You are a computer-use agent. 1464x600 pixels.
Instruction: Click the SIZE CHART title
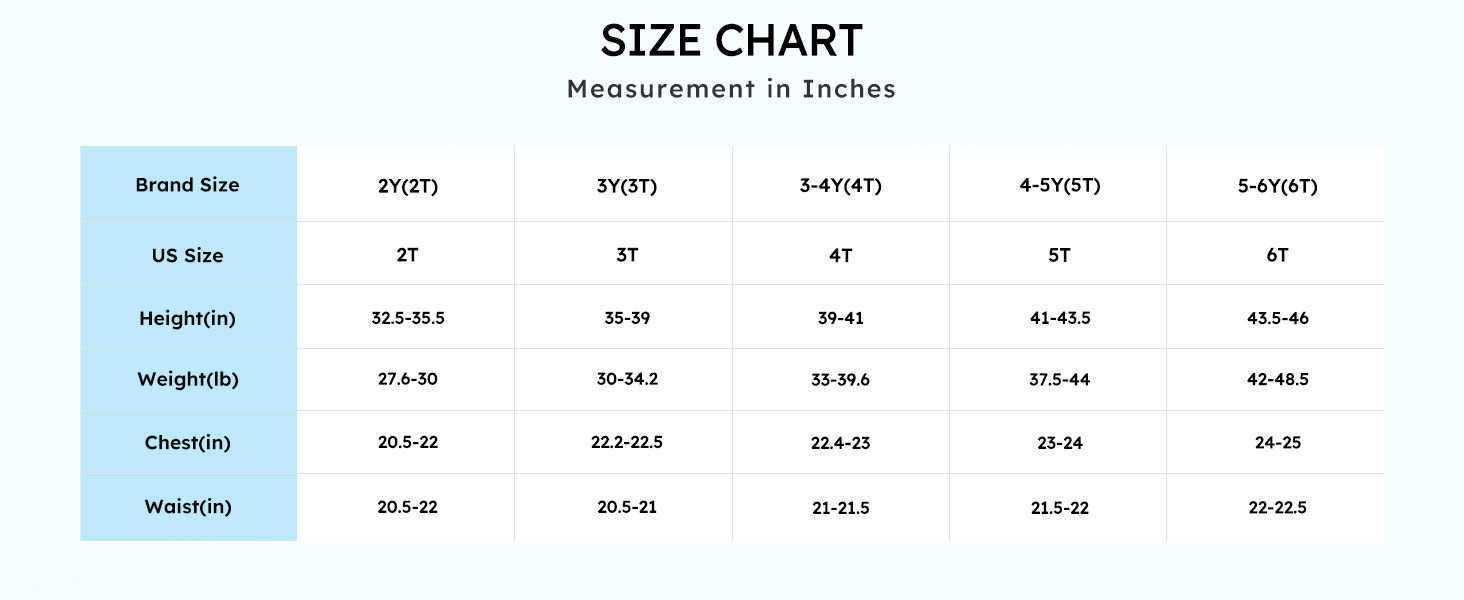tap(731, 41)
